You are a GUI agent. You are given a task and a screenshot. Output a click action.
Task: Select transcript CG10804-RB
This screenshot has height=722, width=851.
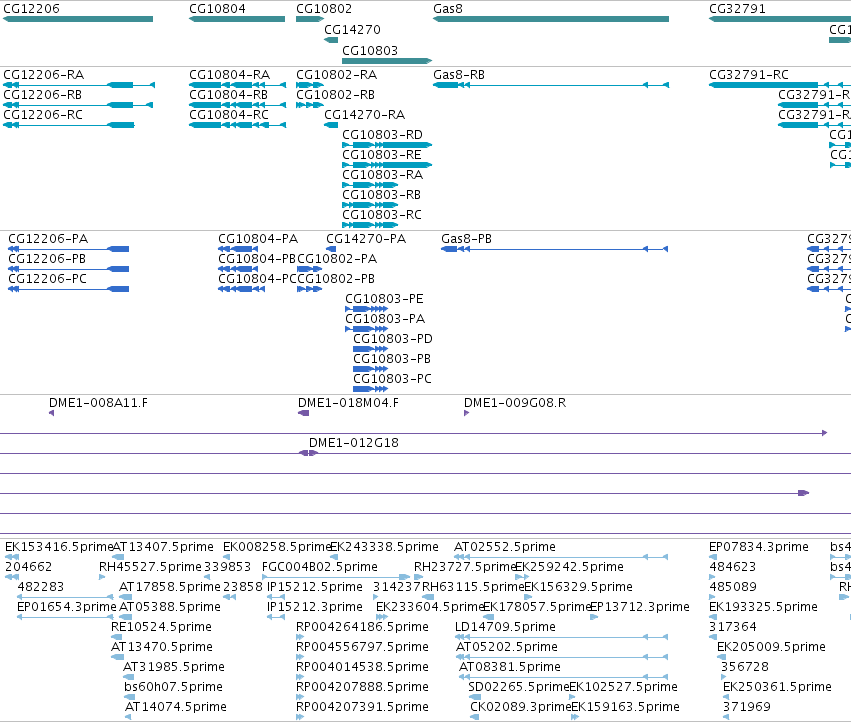[237, 105]
